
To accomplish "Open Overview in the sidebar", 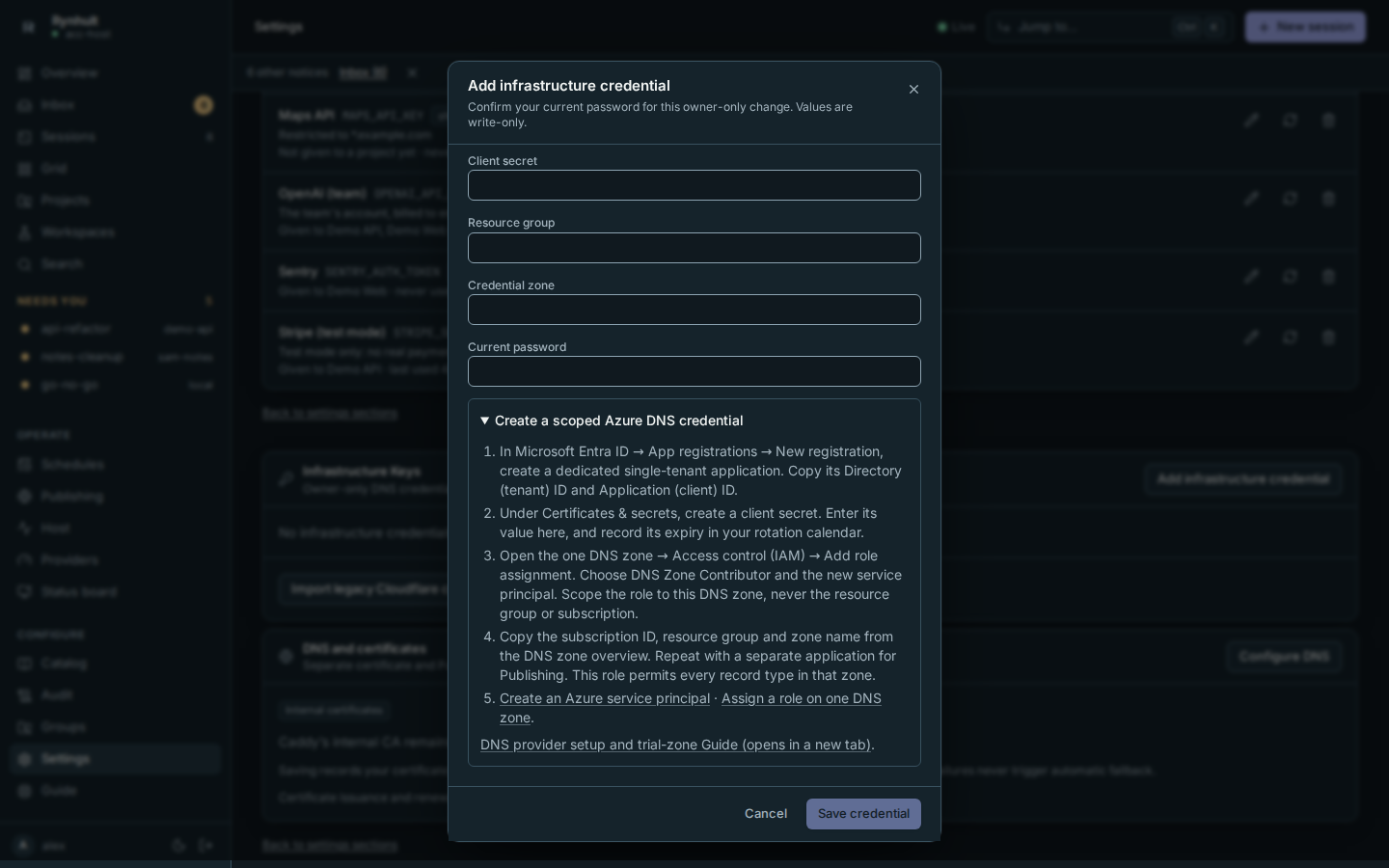I will coord(116,73).
